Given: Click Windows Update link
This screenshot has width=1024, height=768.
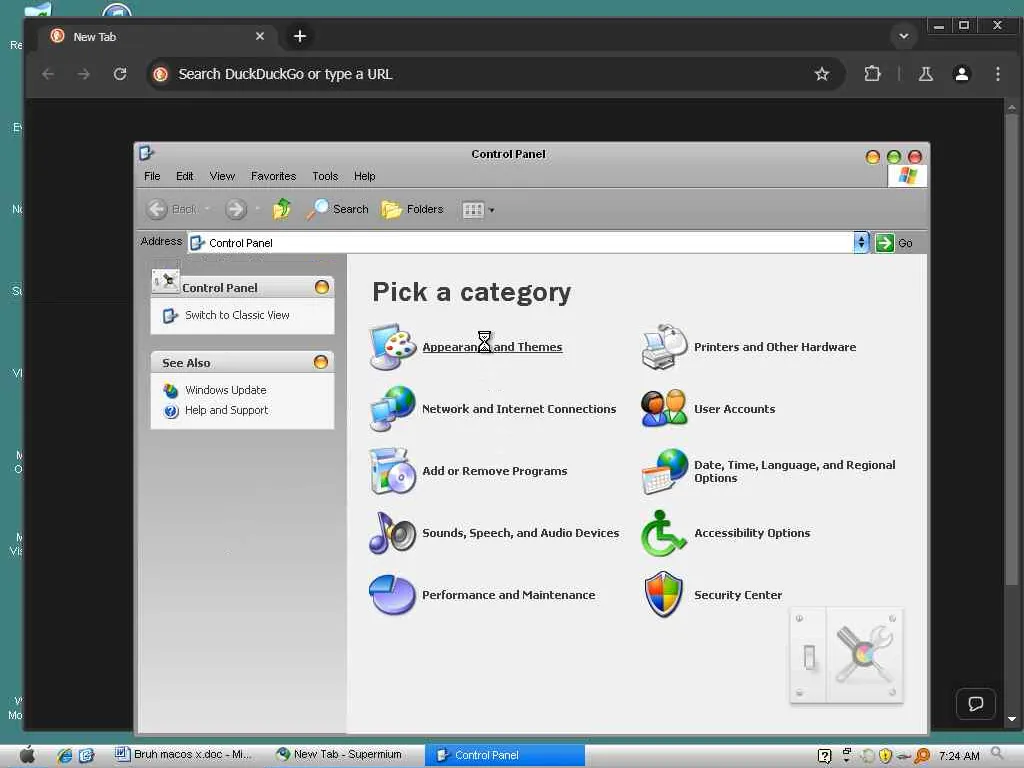Looking at the screenshot, I should 225,390.
